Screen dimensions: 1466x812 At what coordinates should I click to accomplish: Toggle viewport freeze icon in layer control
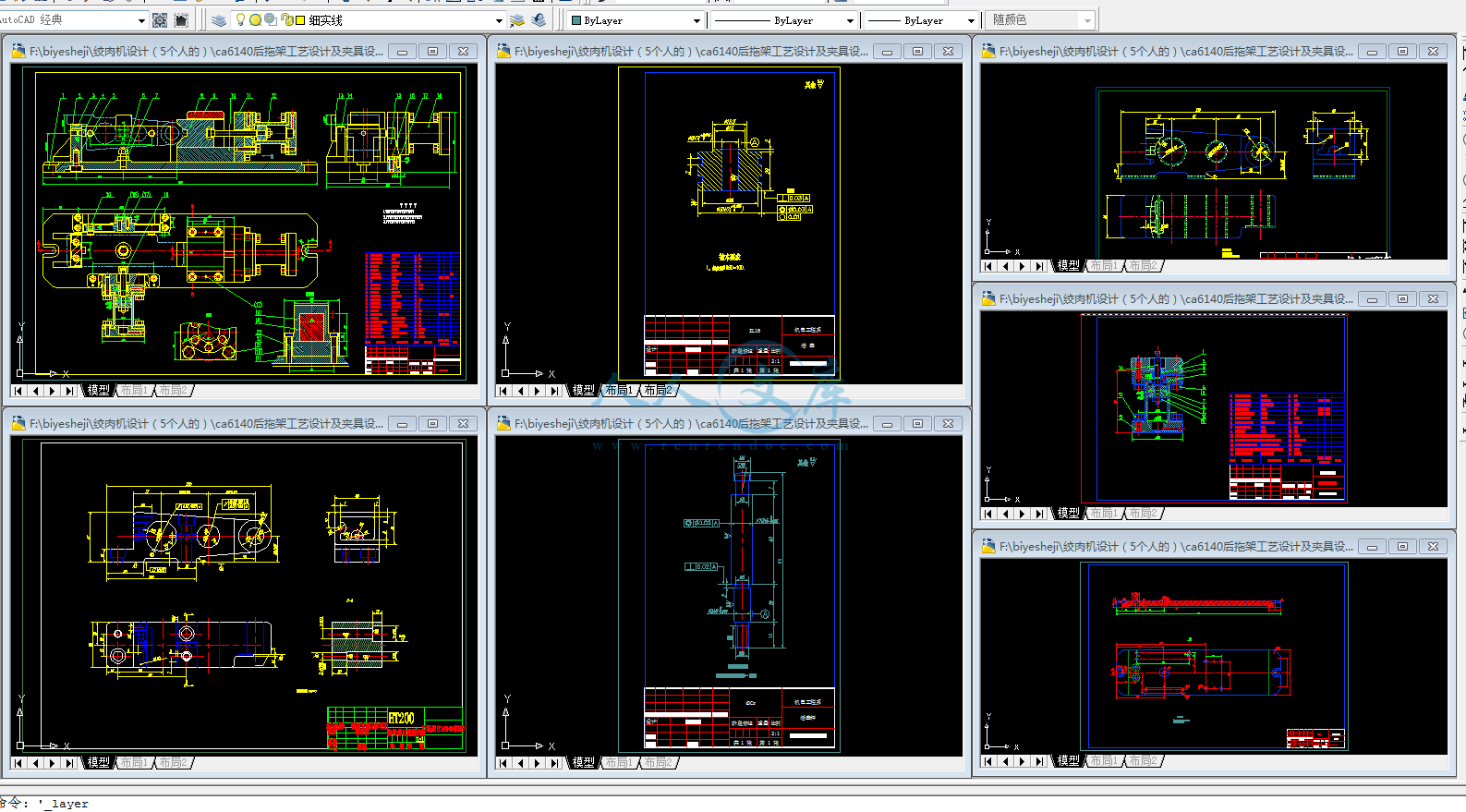[270, 20]
